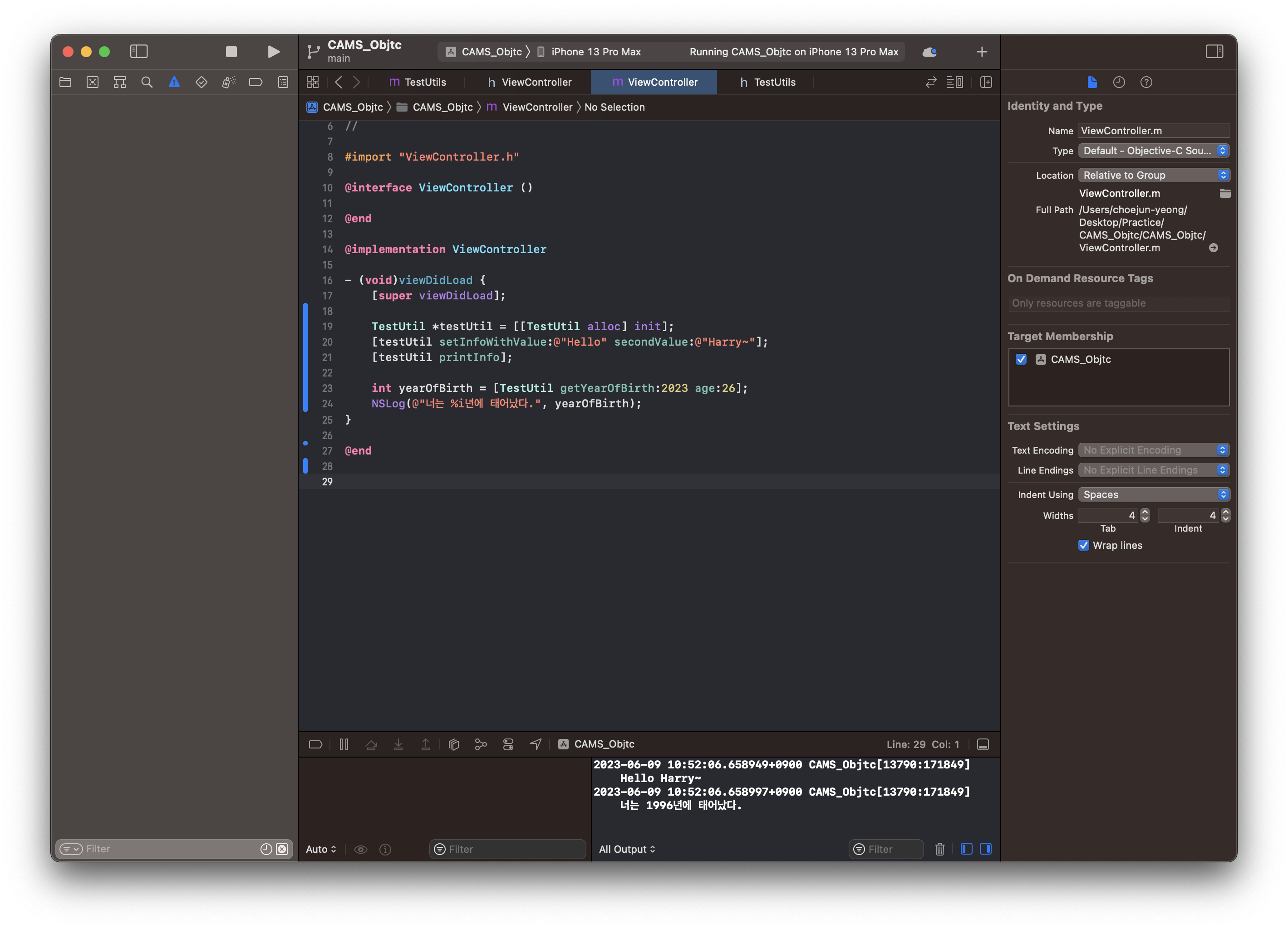The image size is (1288, 929).
Task: Select iPhone 13 Pro Max run destination
Action: coord(595,52)
